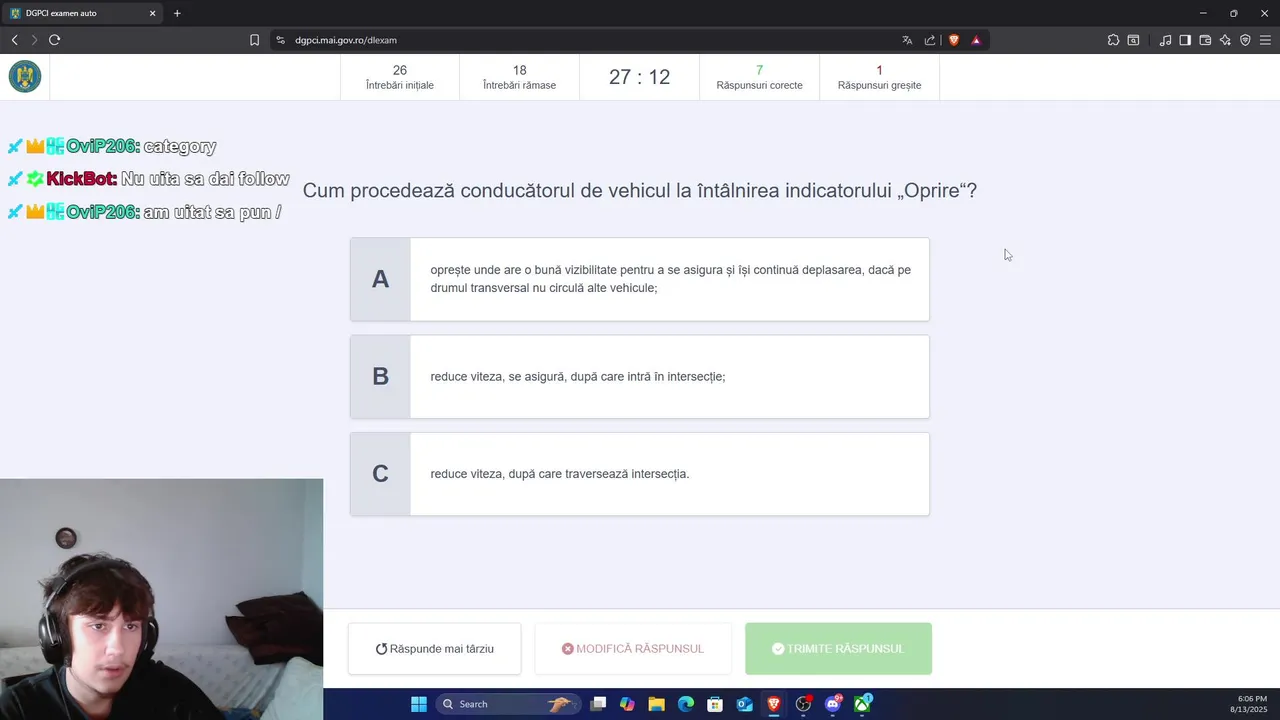The image size is (1280, 720).
Task: Open Microsoft Store from the taskbar
Action: 715,704
